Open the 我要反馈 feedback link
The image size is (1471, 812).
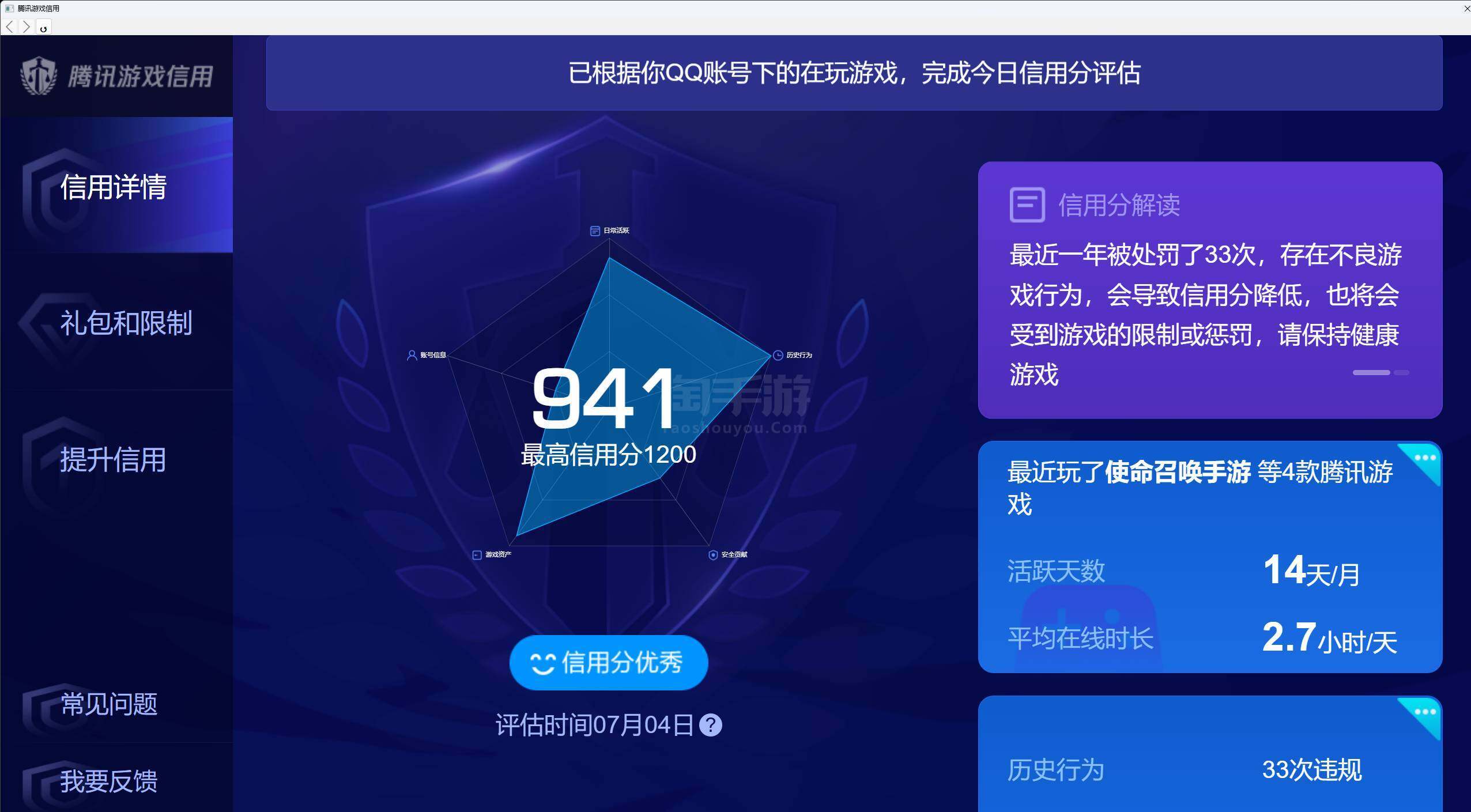109,781
